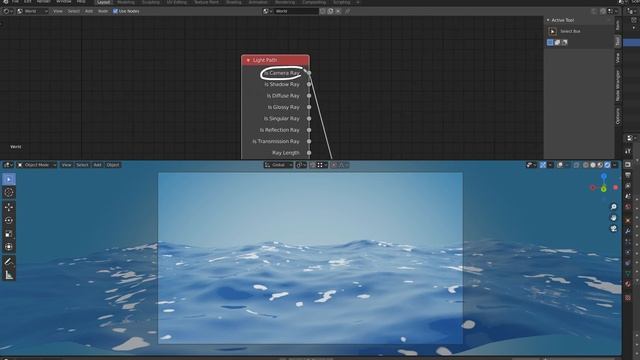
Task: Click the red X axis gizmo ball
Action: coord(616,187)
